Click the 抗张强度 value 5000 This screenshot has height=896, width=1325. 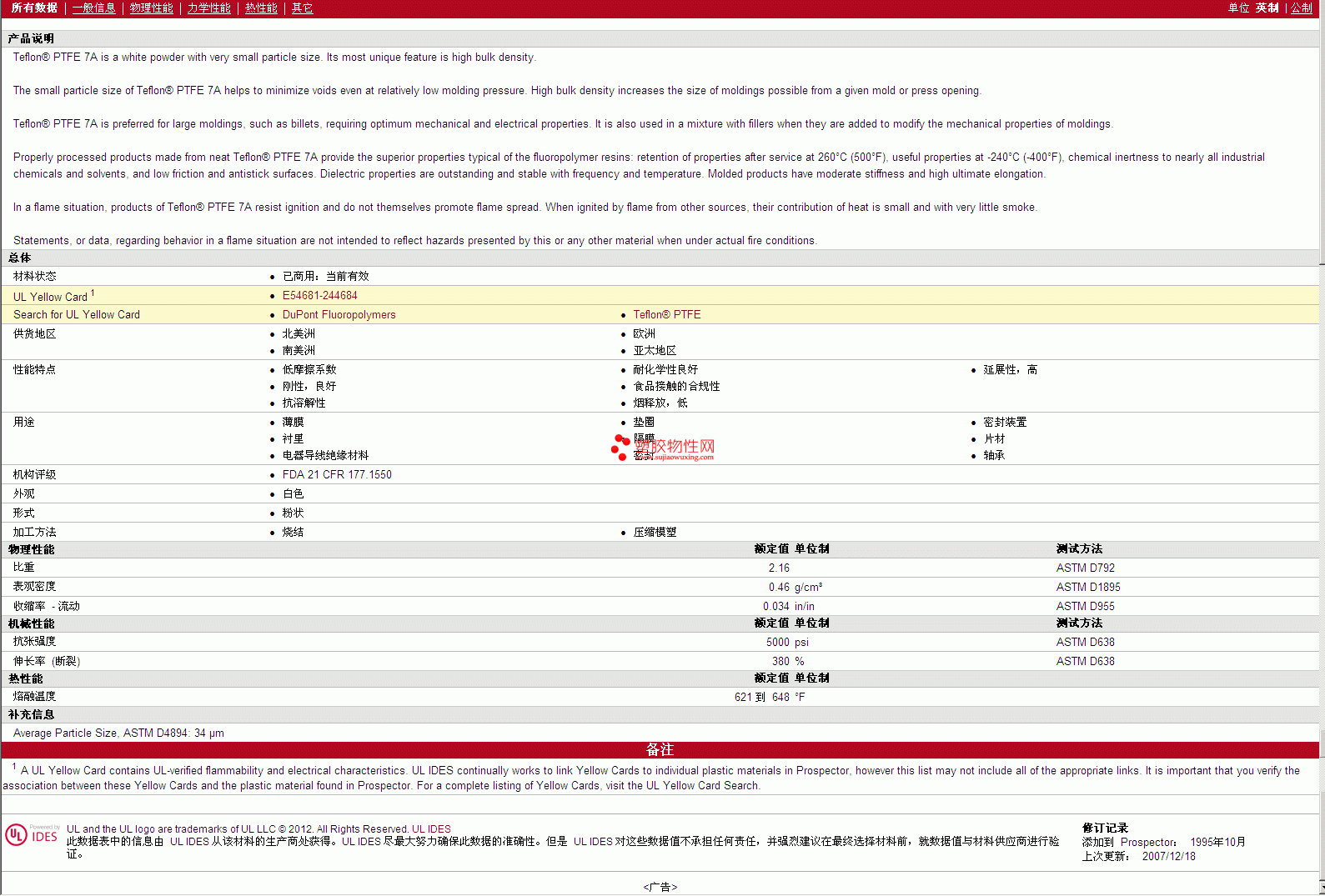[778, 642]
